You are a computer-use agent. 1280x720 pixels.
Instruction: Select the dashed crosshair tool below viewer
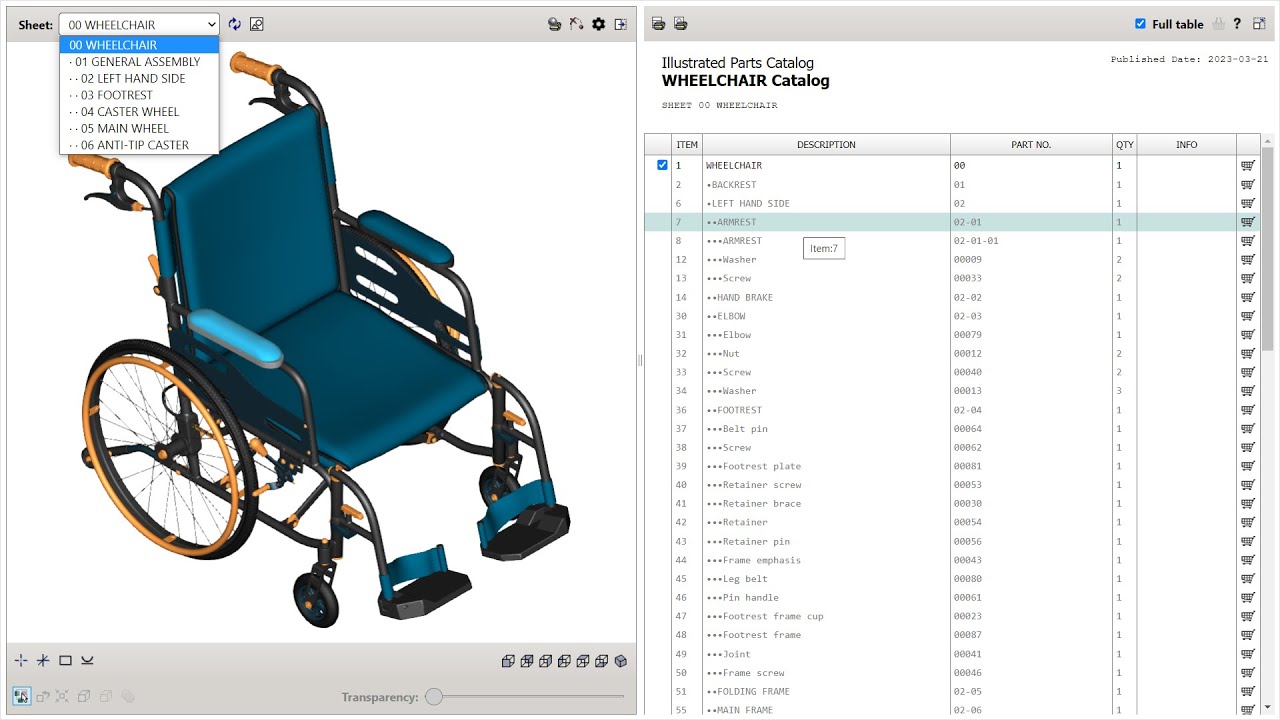(x=21, y=660)
